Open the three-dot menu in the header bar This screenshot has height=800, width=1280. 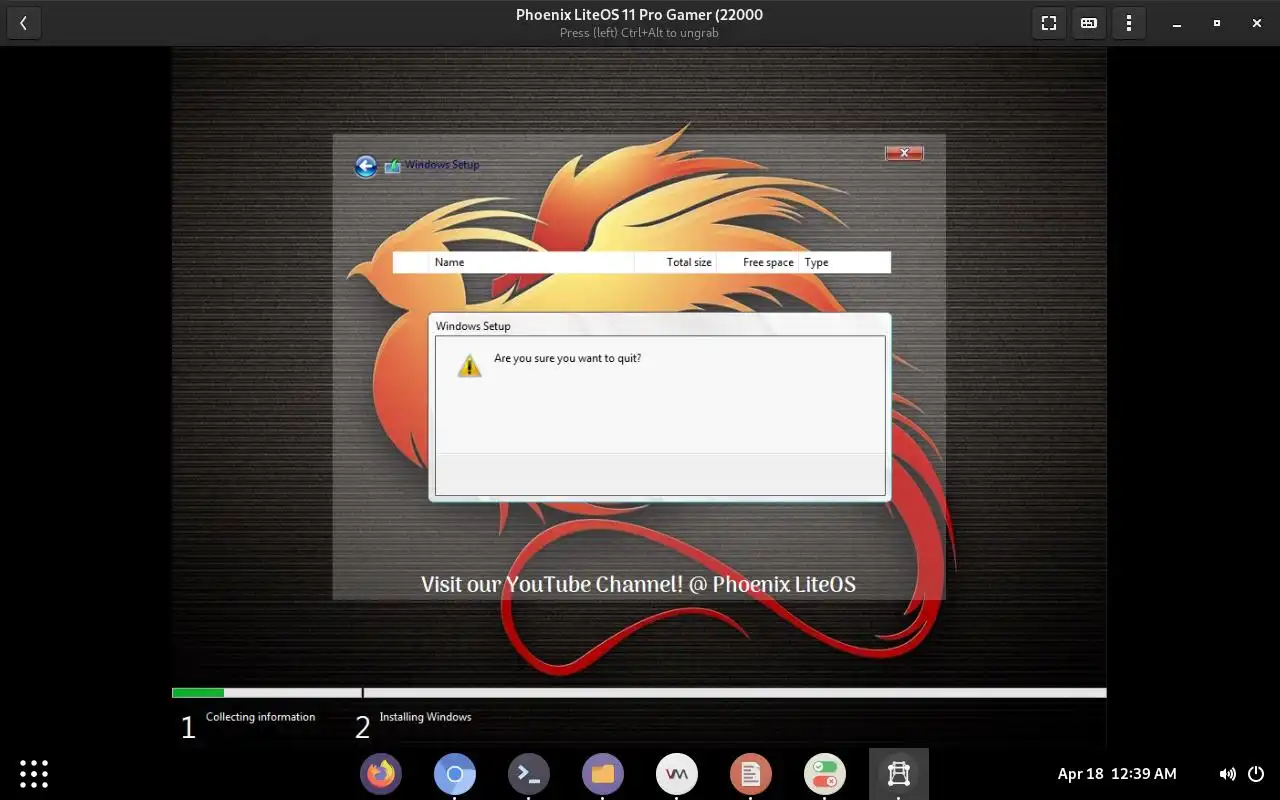pyautogui.click(x=1129, y=23)
